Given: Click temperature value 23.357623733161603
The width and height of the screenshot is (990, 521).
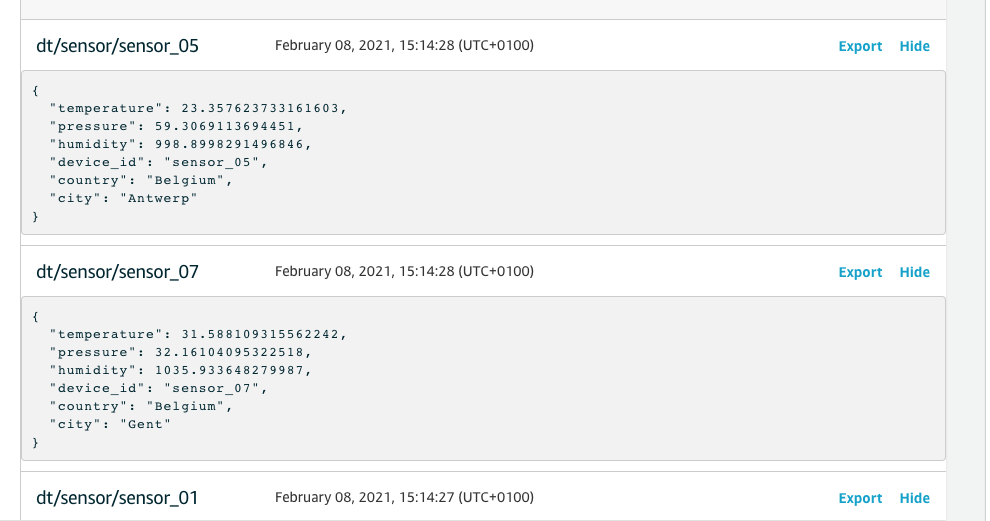Looking at the screenshot, I should (x=264, y=108).
